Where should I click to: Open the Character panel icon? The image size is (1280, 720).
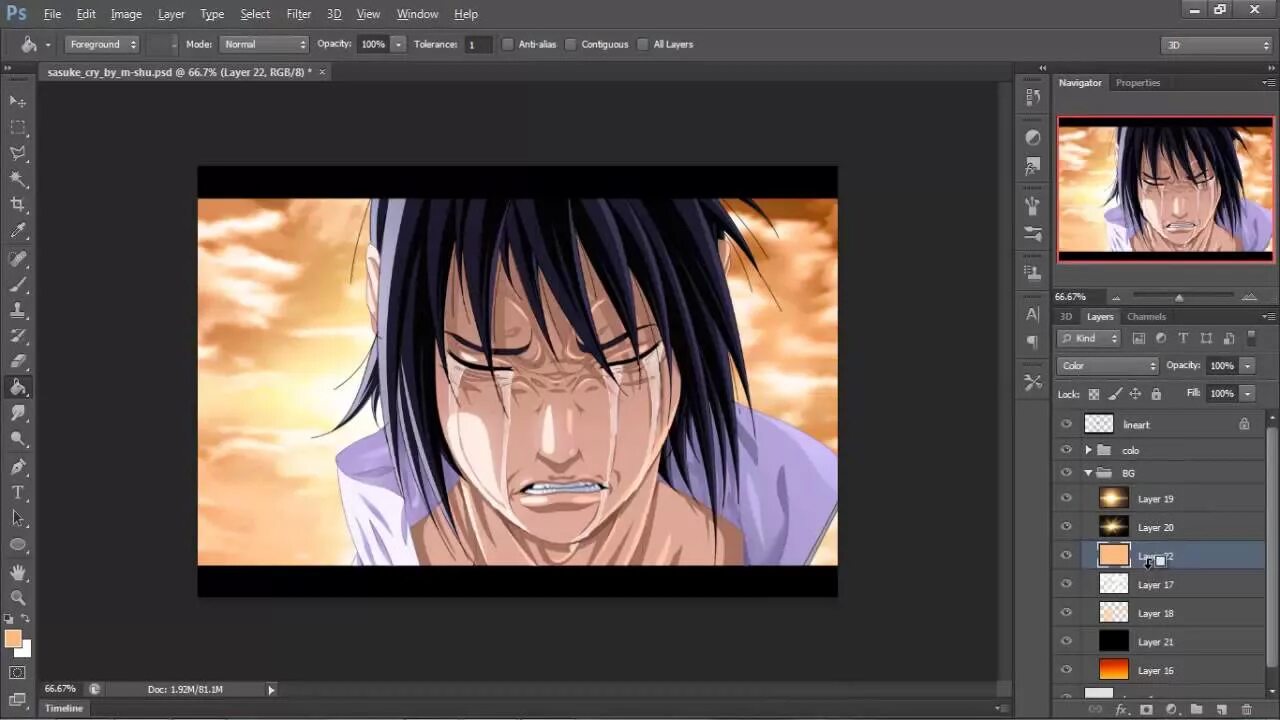pyautogui.click(x=1033, y=314)
